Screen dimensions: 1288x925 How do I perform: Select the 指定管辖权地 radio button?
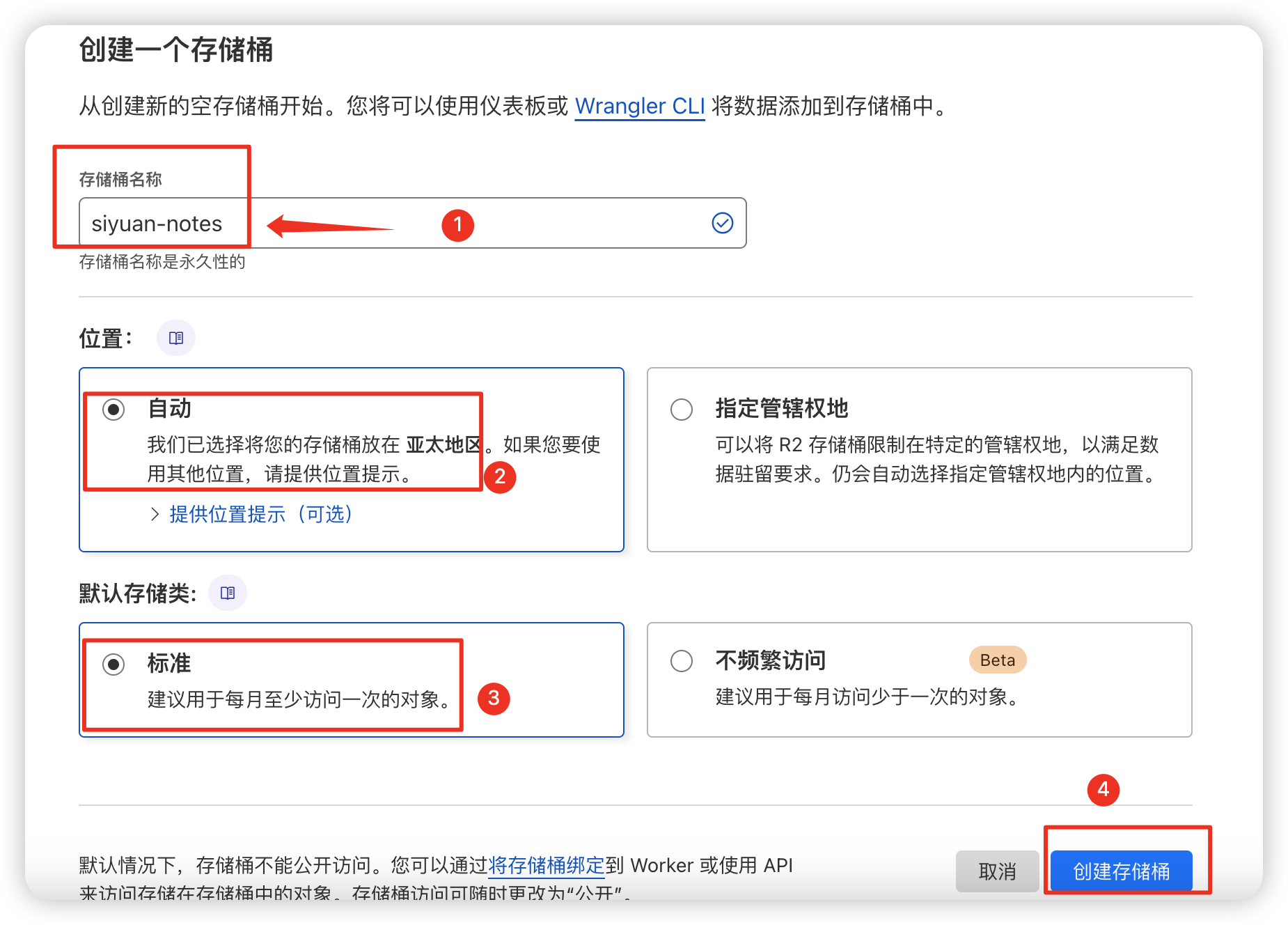click(x=681, y=409)
